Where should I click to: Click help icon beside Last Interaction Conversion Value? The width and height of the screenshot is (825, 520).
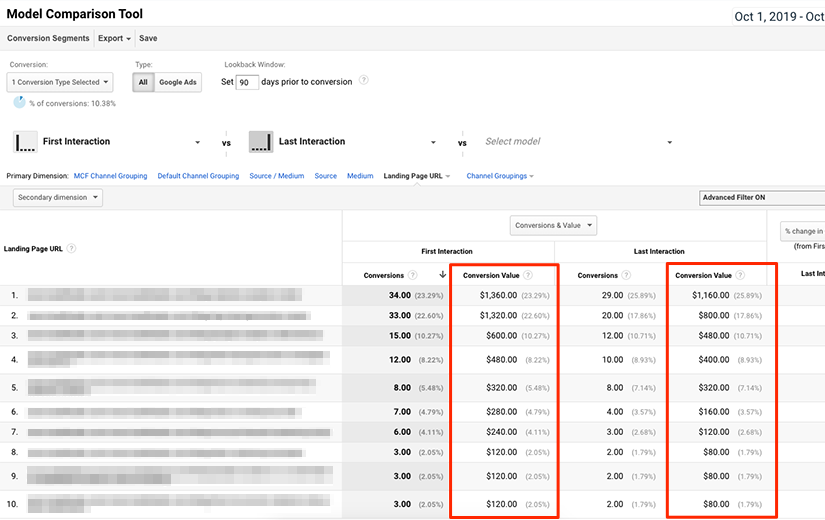(x=740, y=275)
